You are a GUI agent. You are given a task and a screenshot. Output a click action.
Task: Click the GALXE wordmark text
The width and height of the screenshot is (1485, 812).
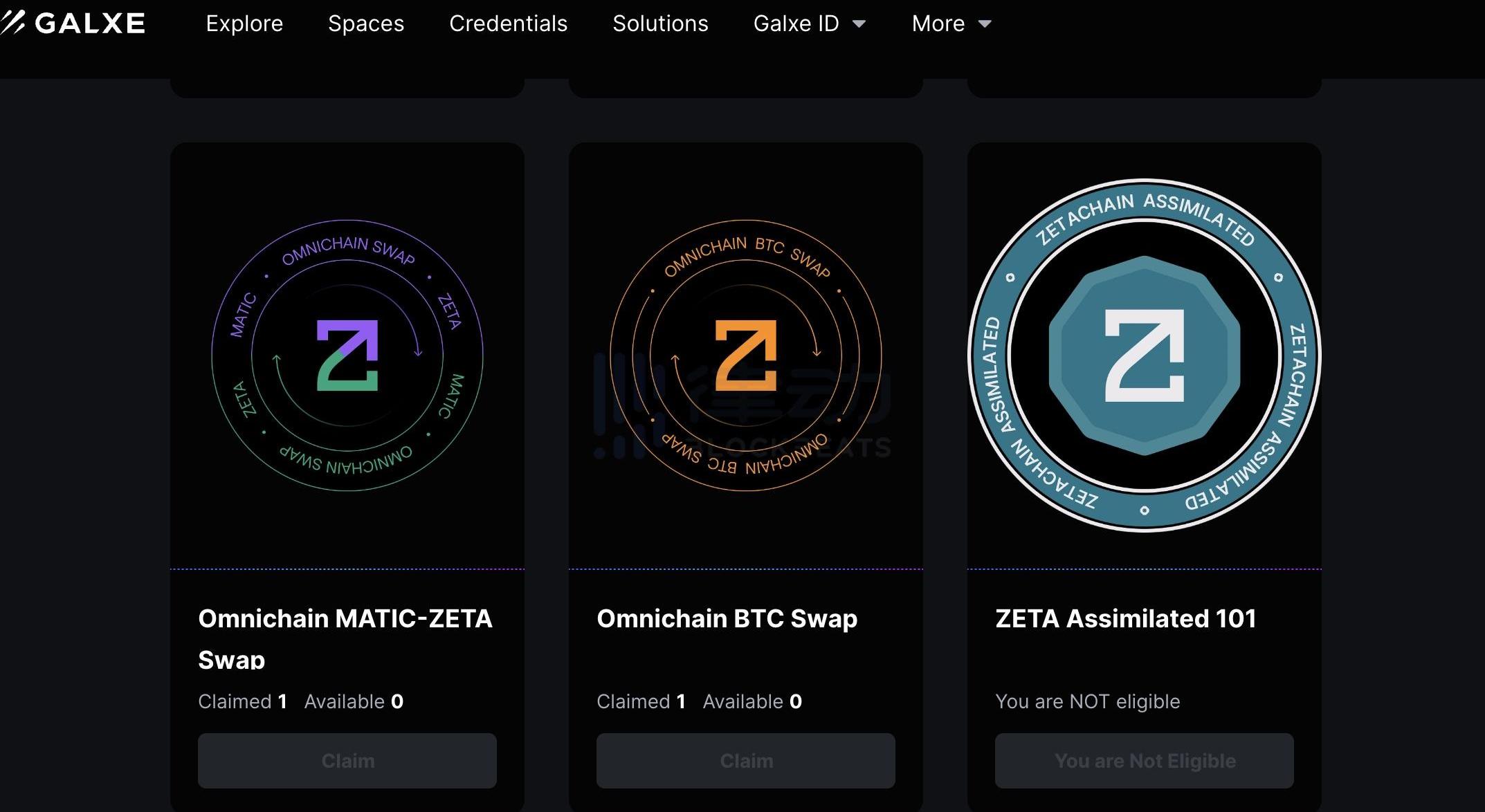[x=90, y=24]
